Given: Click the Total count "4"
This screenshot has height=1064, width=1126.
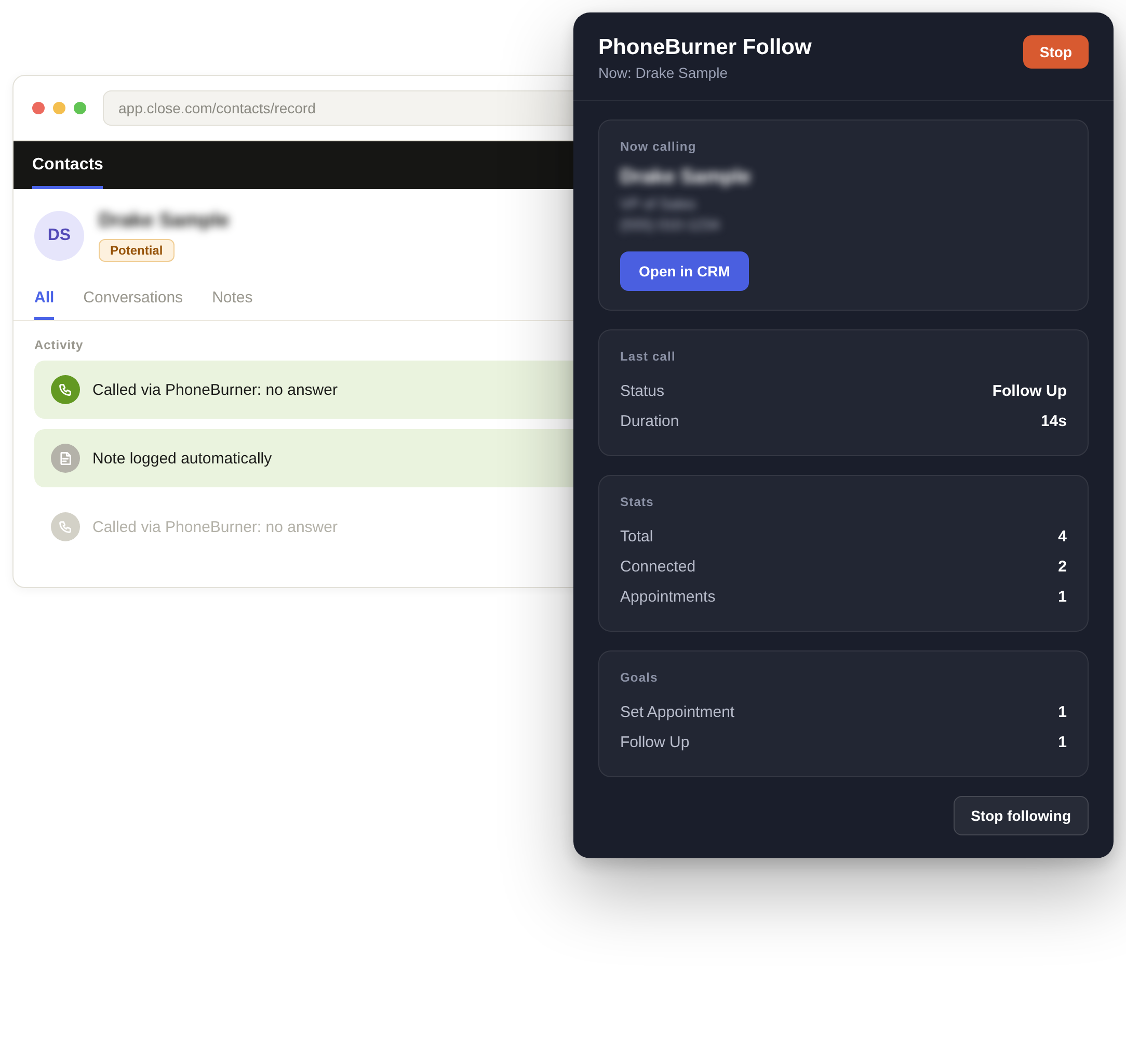Looking at the screenshot, I should click(1062, 536).
